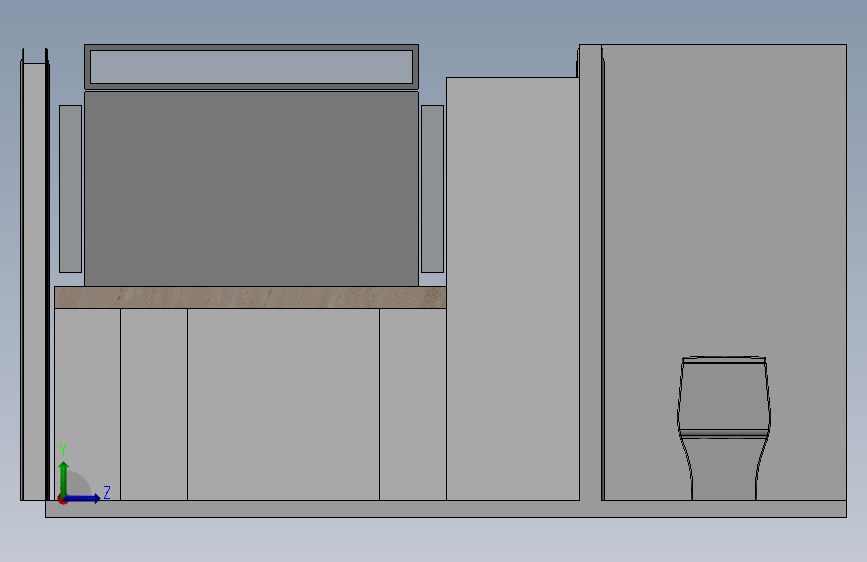Viewport: 867px width, 562px height.
Task: Select the floor slab at the bottom
Action: (446, 509)
